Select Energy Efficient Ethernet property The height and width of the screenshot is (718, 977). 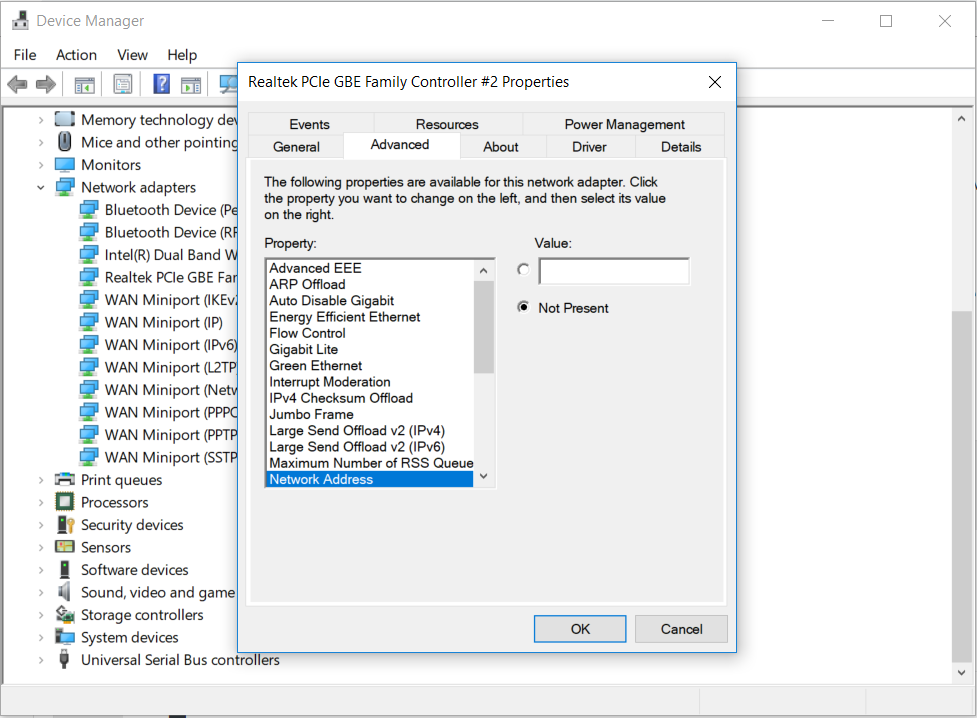click(x=370, y=317)
